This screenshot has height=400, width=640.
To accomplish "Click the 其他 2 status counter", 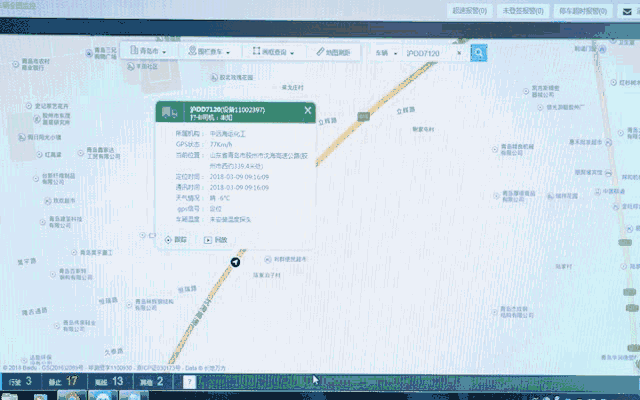I will click(151, 382).
